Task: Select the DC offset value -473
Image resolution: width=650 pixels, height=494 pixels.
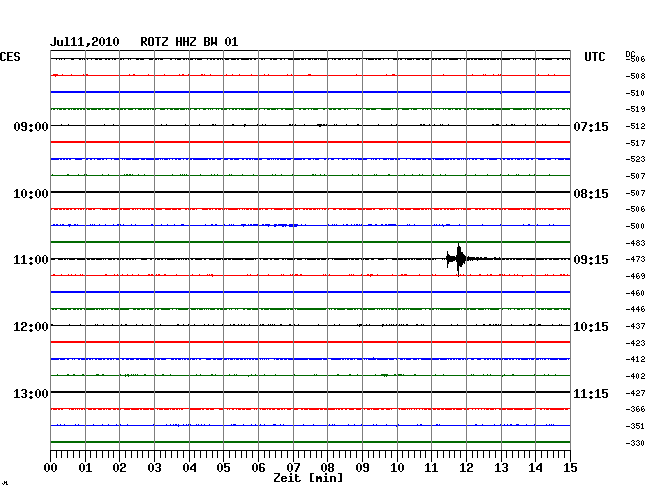Action: pos(635,259)
